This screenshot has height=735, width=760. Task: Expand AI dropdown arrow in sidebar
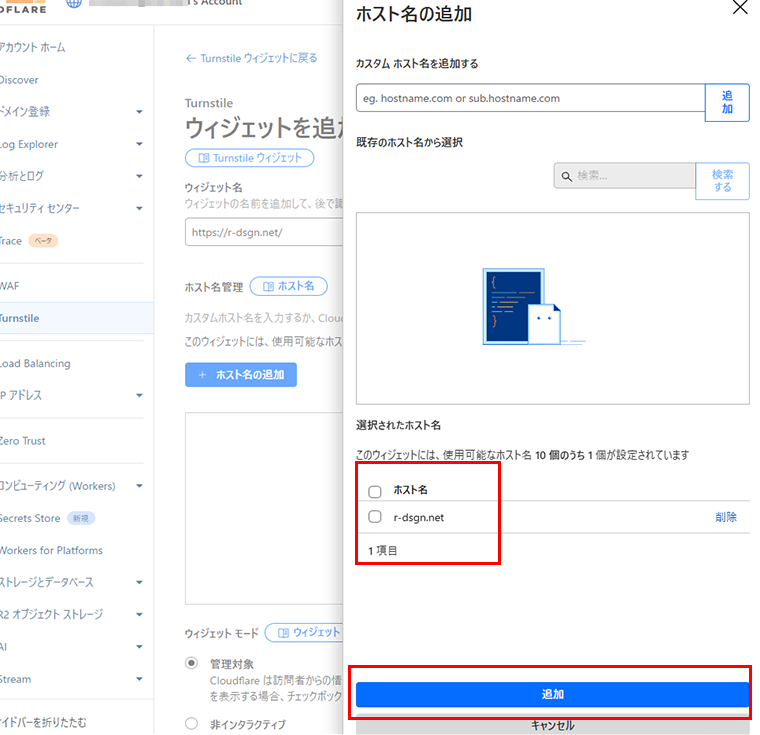coord(139,647)
